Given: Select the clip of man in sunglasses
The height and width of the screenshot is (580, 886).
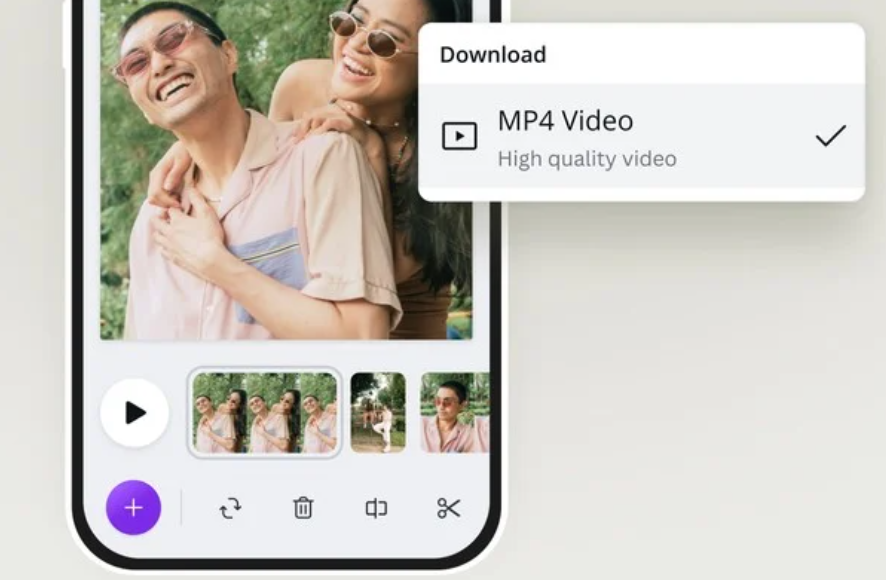Looking at the screenshot, I should [x=455, y=413].
